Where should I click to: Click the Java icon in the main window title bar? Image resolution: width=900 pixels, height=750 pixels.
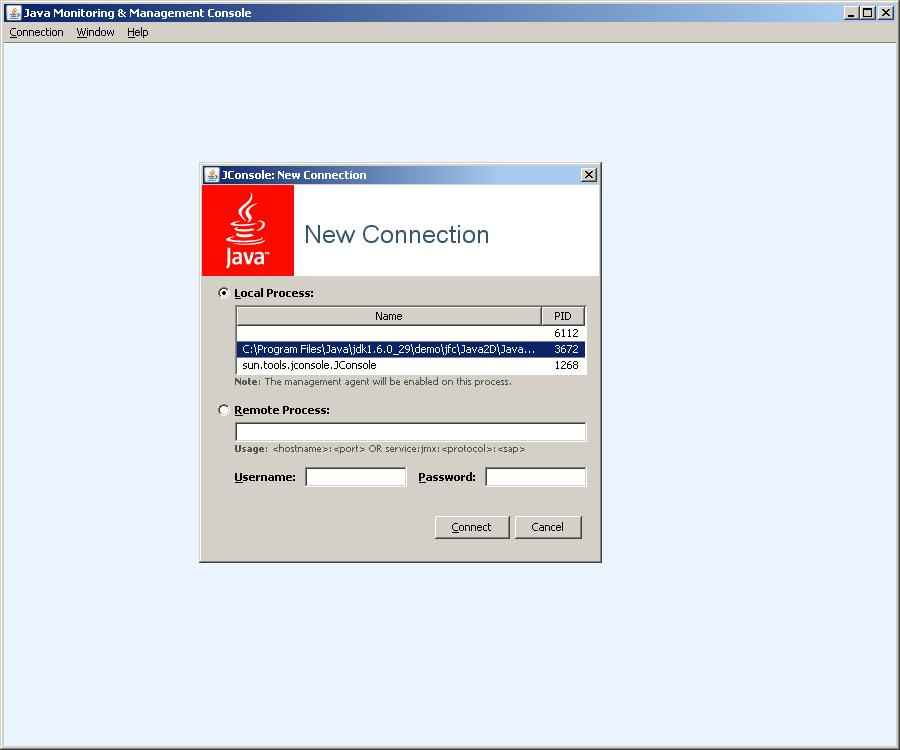pos(10,12)
